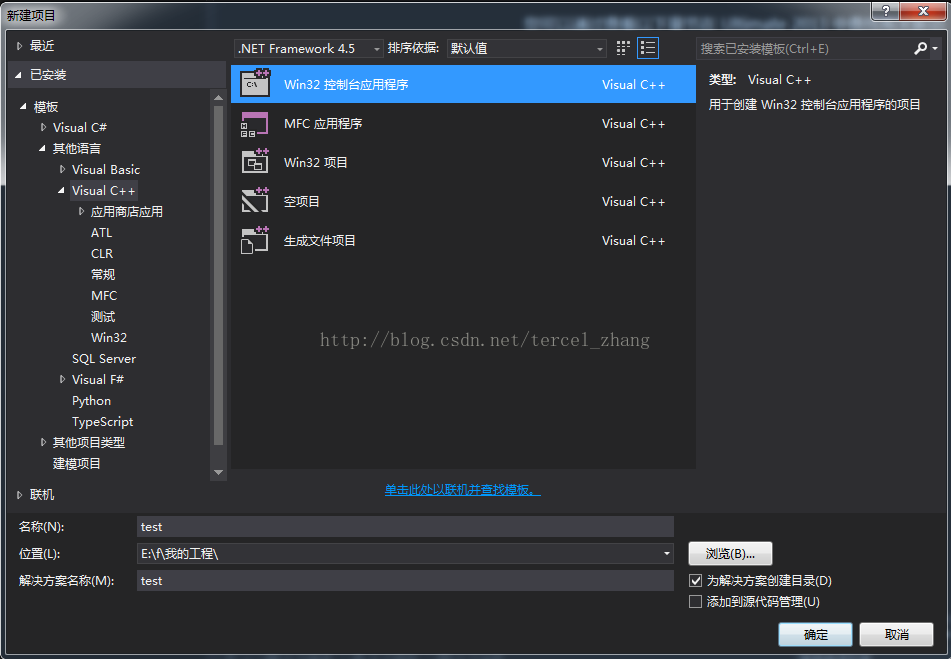Image resolution: width=951 pixels, height=659 pixels.
Task: Select Win32 in the template tree
Action: pos(109,338)
